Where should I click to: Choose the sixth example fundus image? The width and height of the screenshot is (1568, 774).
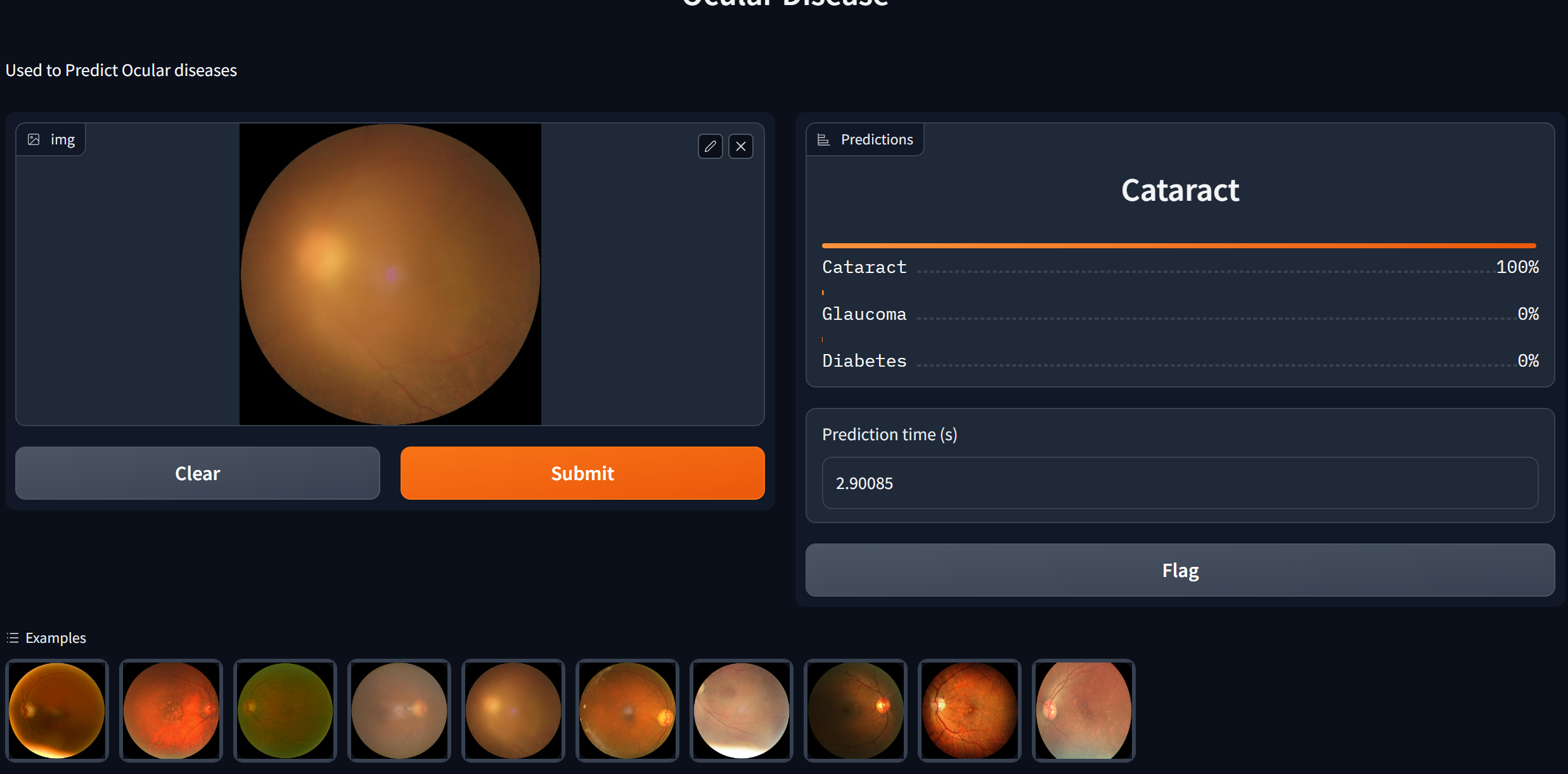coord(627,710)
